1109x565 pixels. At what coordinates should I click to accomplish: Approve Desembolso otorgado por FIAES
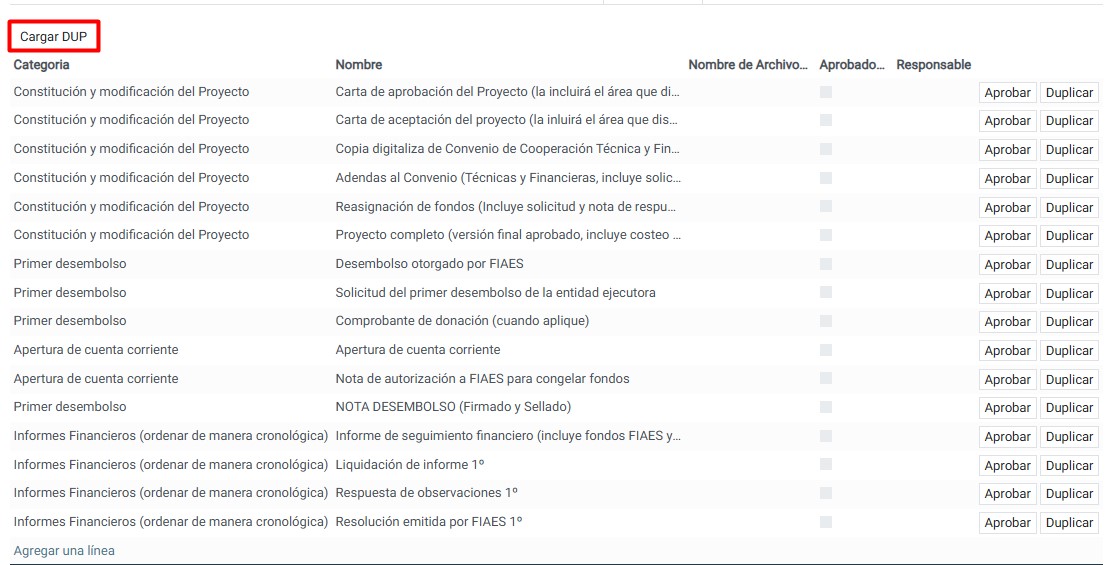pyautogui.click(x=1007, y=265)
